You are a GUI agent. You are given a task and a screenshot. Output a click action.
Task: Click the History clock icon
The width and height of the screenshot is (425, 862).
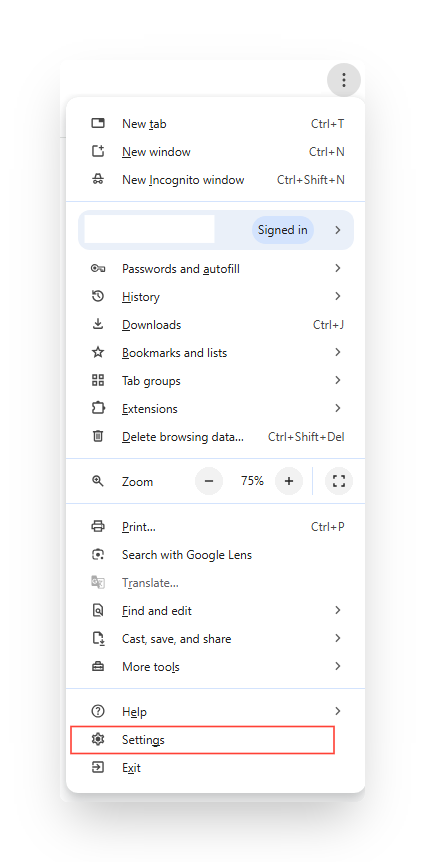(98, 296)
